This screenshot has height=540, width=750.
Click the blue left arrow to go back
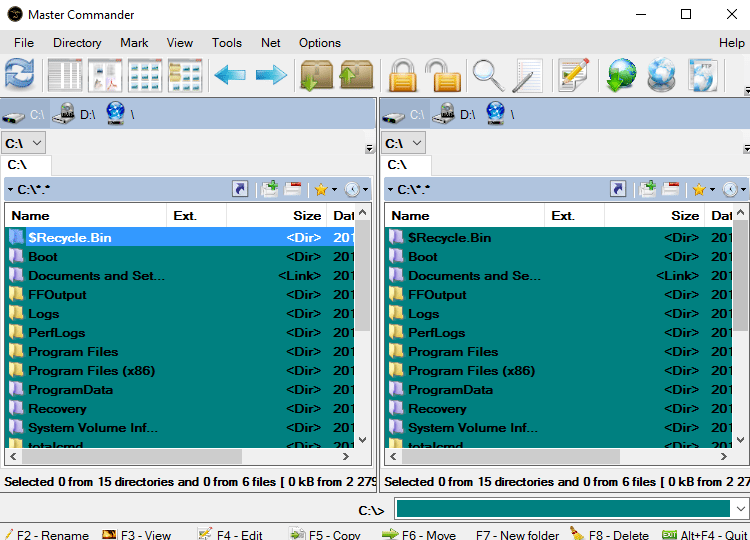coord(230,76)
